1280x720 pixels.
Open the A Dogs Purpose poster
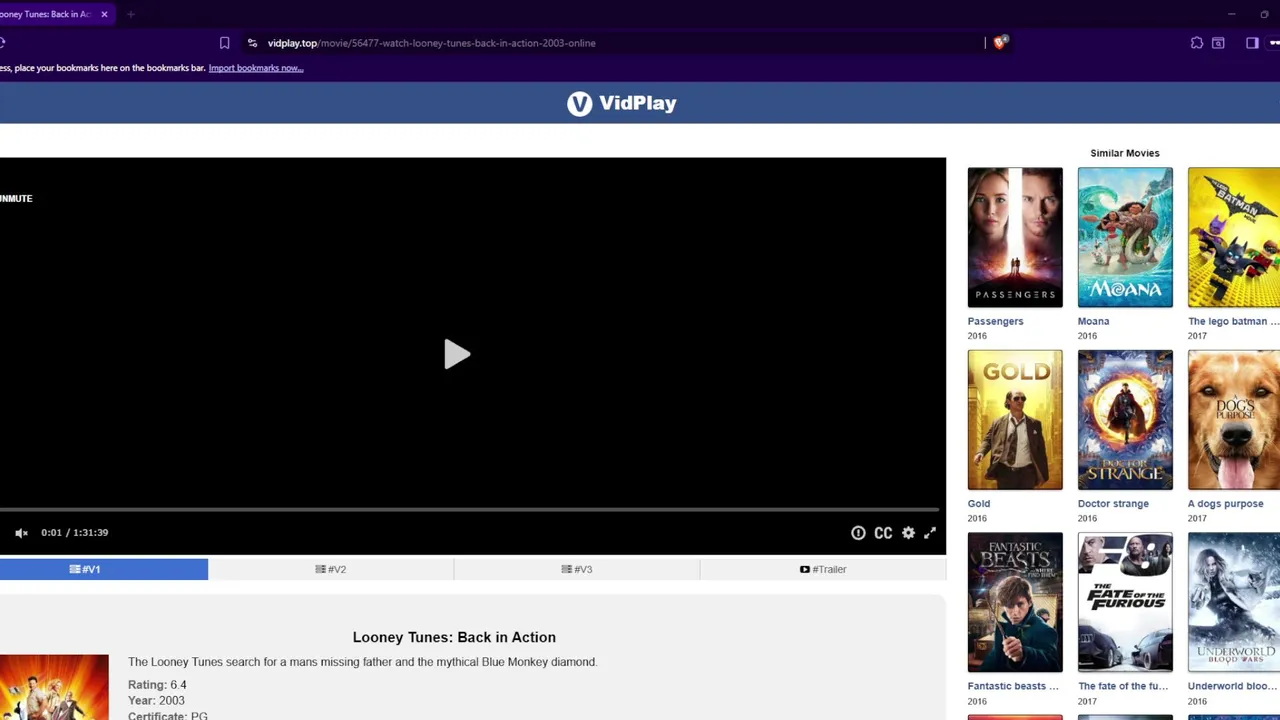(1234, 420)
